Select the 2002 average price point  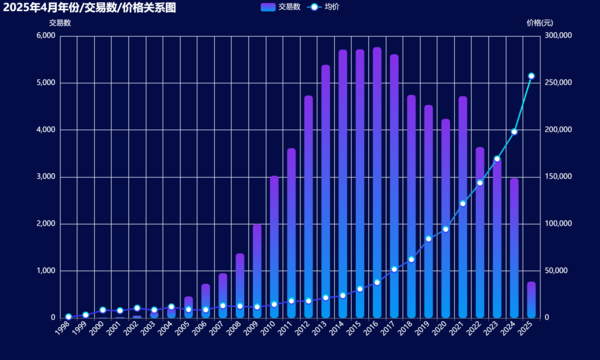(x=137, y=308)
